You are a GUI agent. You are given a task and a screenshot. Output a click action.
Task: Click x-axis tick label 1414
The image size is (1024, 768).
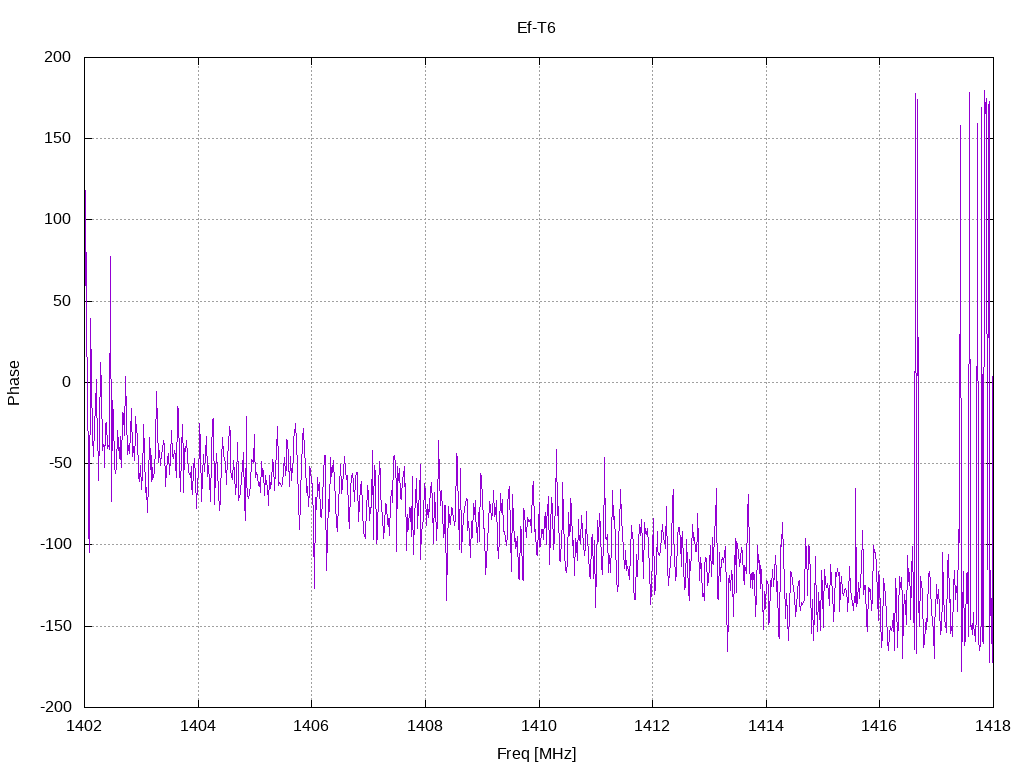pos(766,726)
